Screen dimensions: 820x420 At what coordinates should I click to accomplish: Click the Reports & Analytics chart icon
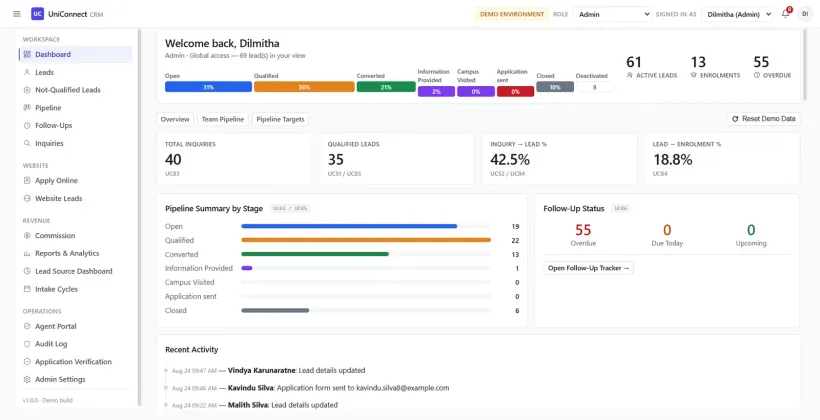(27, 253)
